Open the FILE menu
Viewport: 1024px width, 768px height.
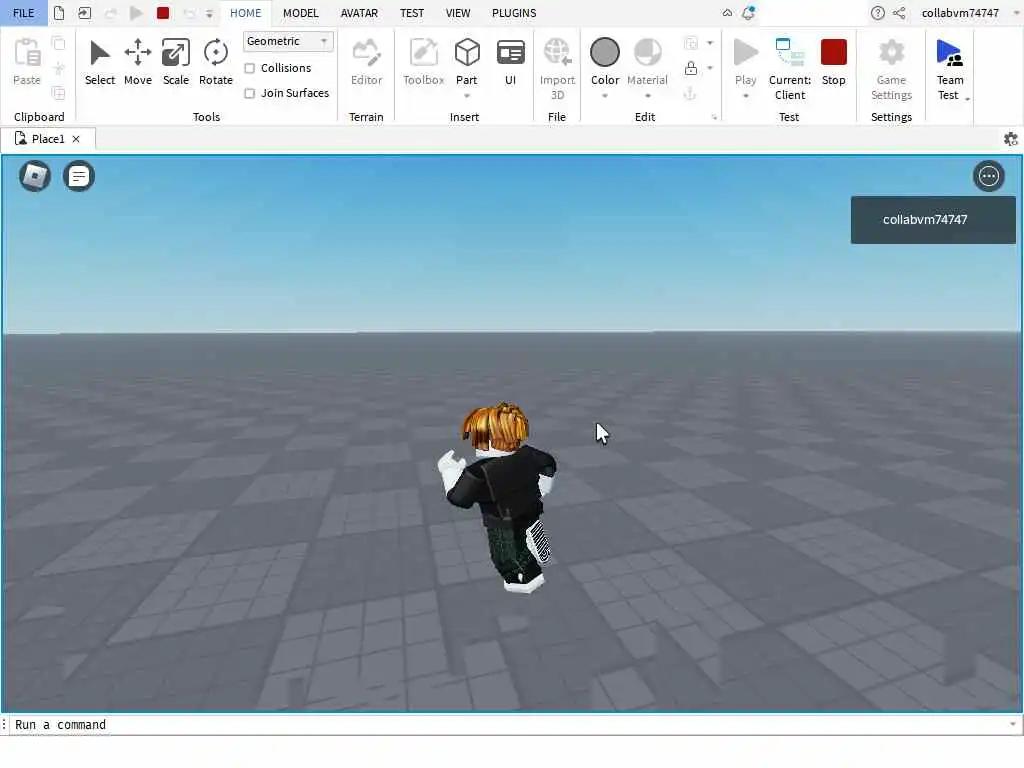(x=24, y=13)
